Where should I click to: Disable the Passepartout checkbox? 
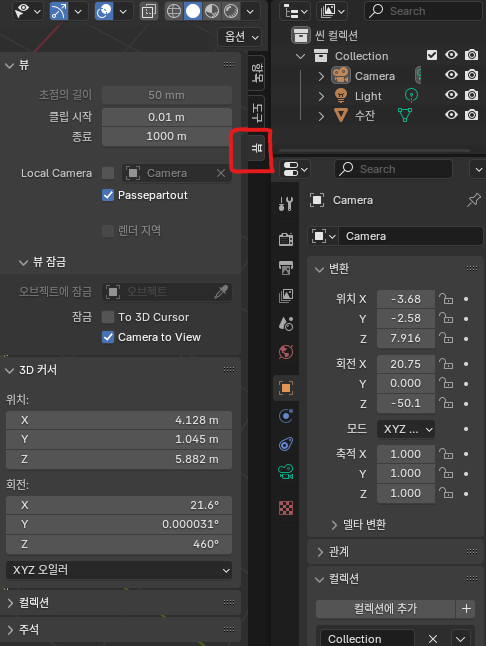tap(108, 195)
